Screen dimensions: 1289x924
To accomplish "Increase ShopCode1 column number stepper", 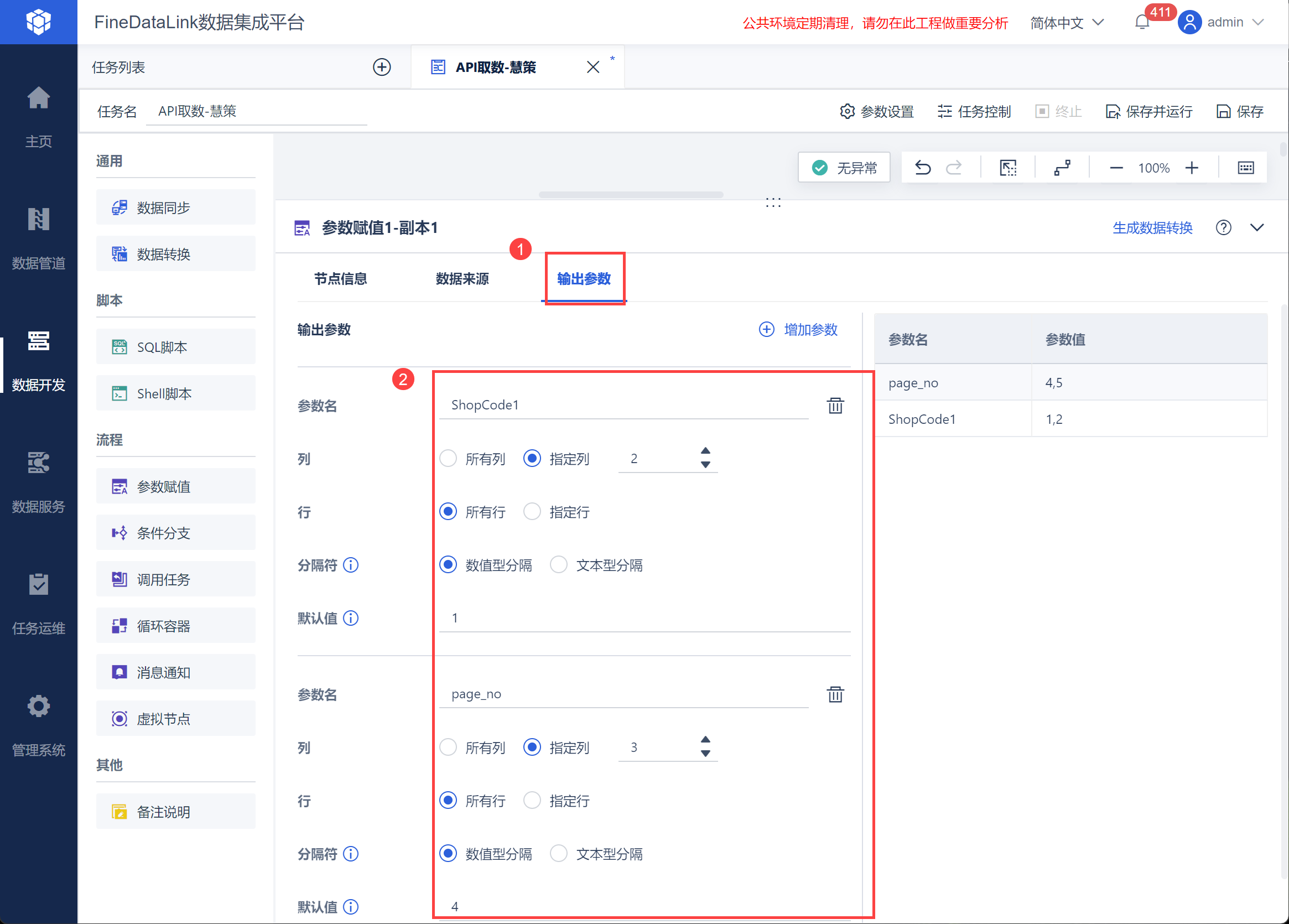I will [x=705, y=450].
